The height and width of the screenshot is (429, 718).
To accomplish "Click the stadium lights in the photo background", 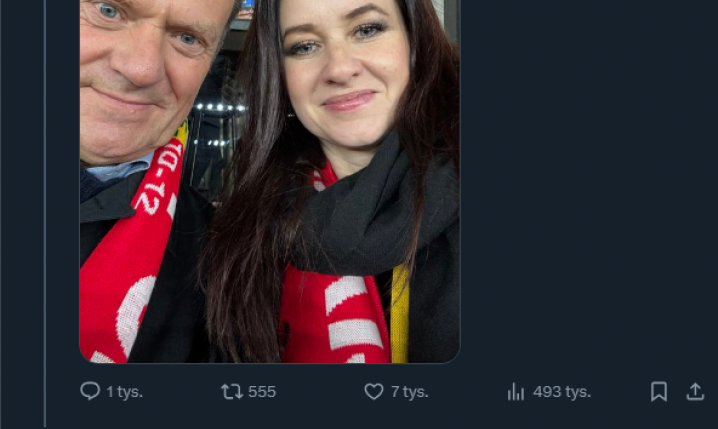I will 220,107.
